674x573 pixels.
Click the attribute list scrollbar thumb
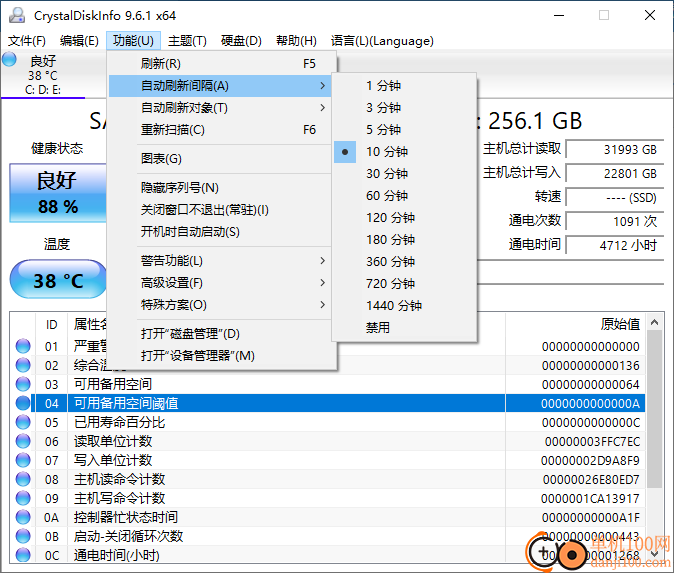(x=654, y=409)
